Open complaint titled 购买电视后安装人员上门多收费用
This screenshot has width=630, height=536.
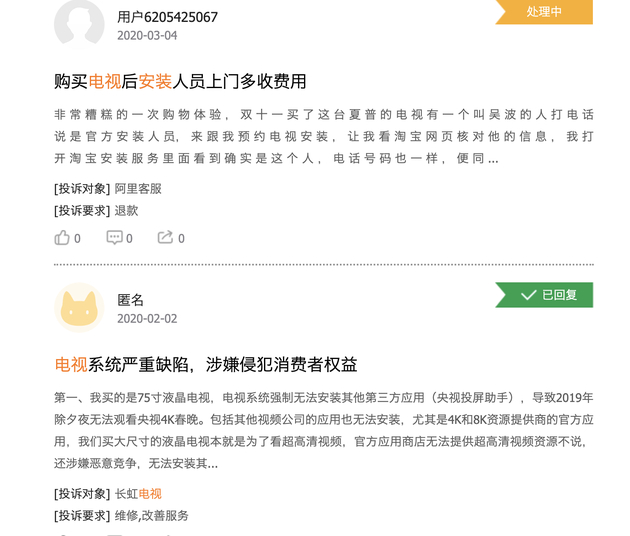click(180, 81)
